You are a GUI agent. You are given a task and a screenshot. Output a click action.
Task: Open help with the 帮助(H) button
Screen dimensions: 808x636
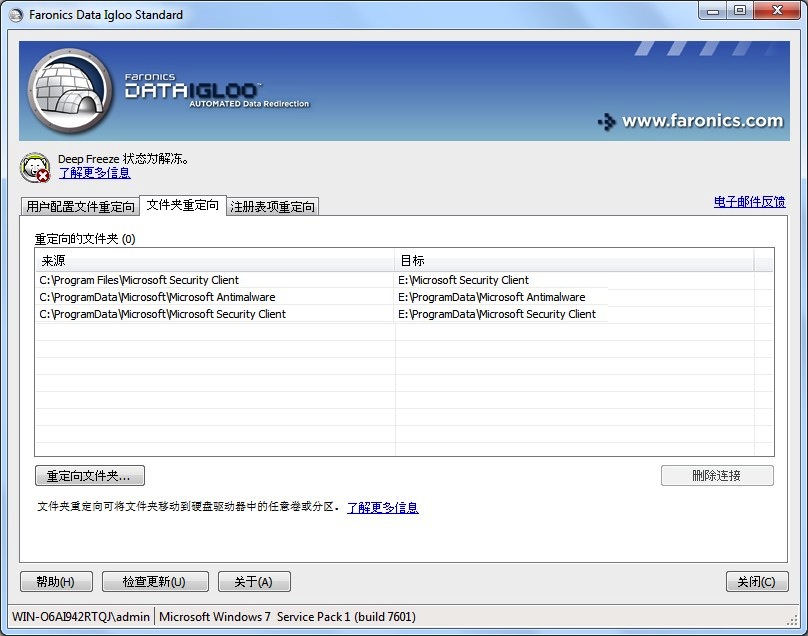click(x=56, y=582)
